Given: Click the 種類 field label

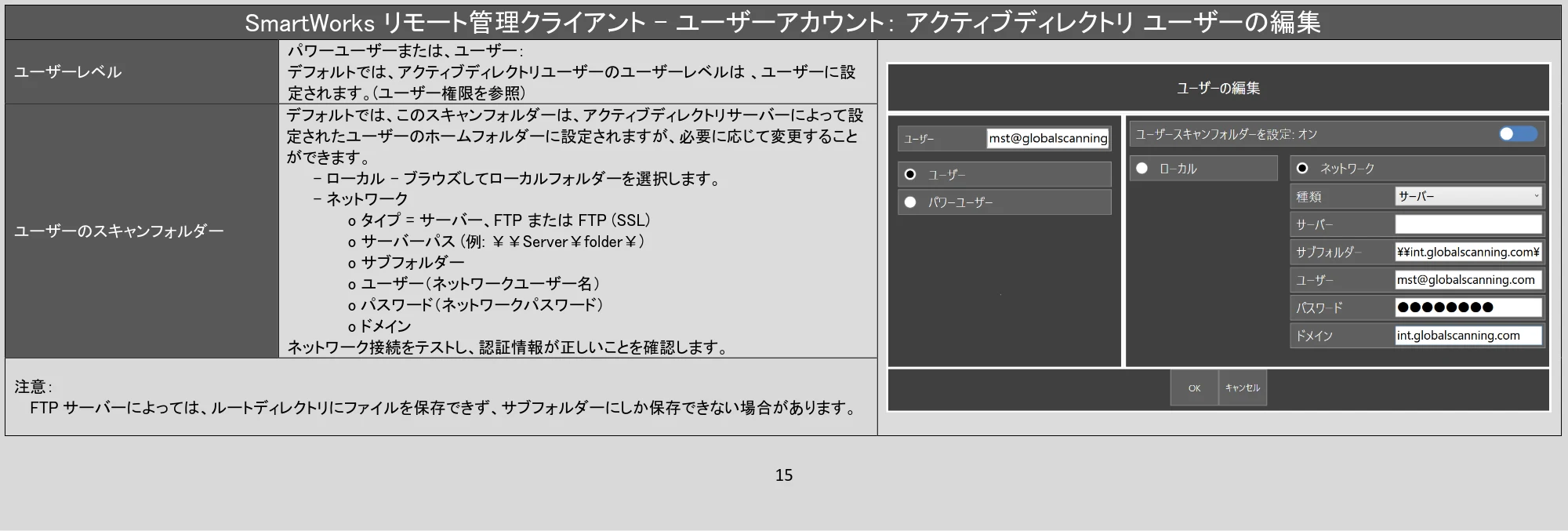Looking at the screenshot, I should pyautogui.click(x=1308, y=197).
